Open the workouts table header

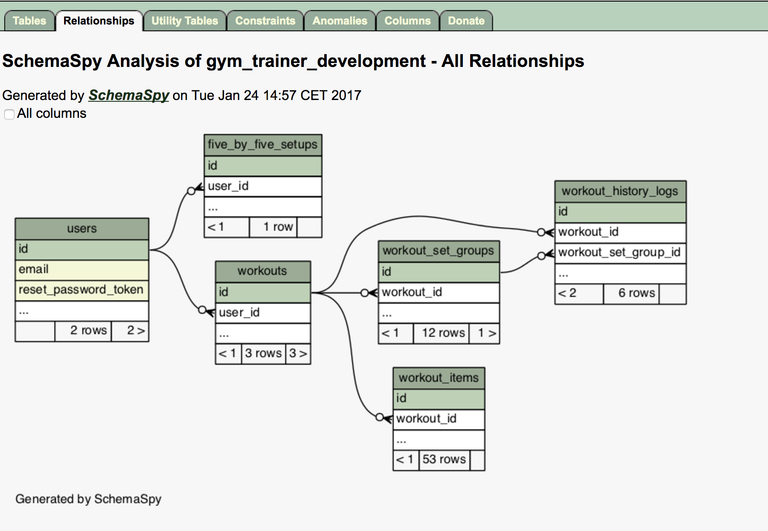point(263,271)
